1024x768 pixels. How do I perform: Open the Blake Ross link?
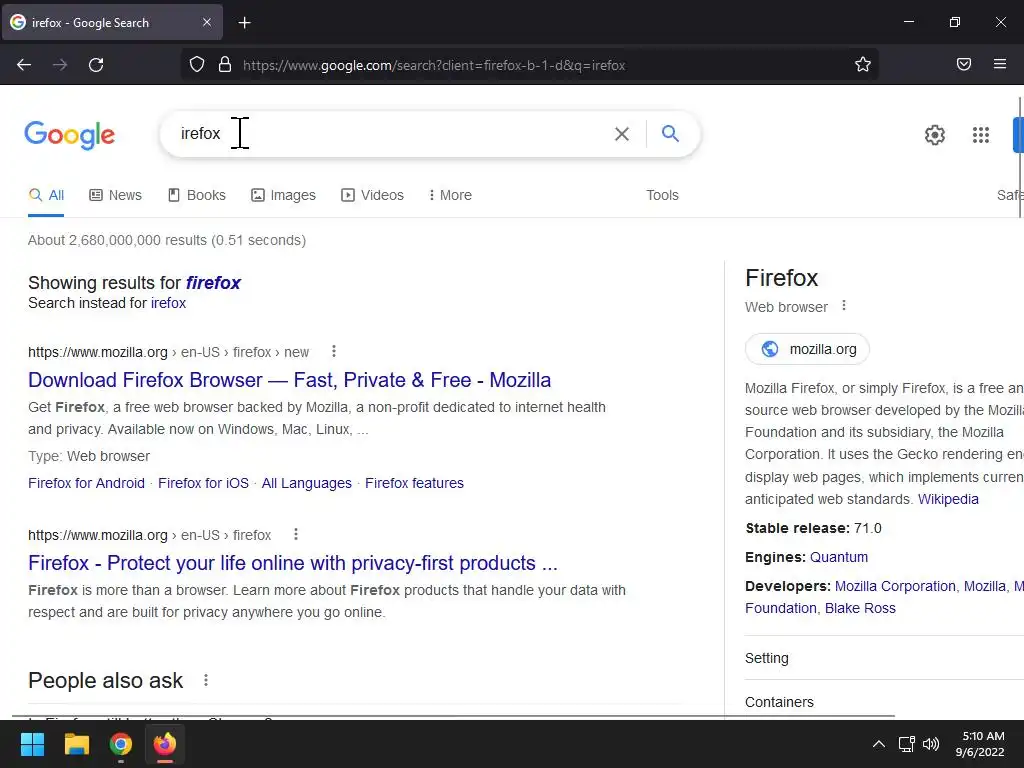click(x=860, y=609)
